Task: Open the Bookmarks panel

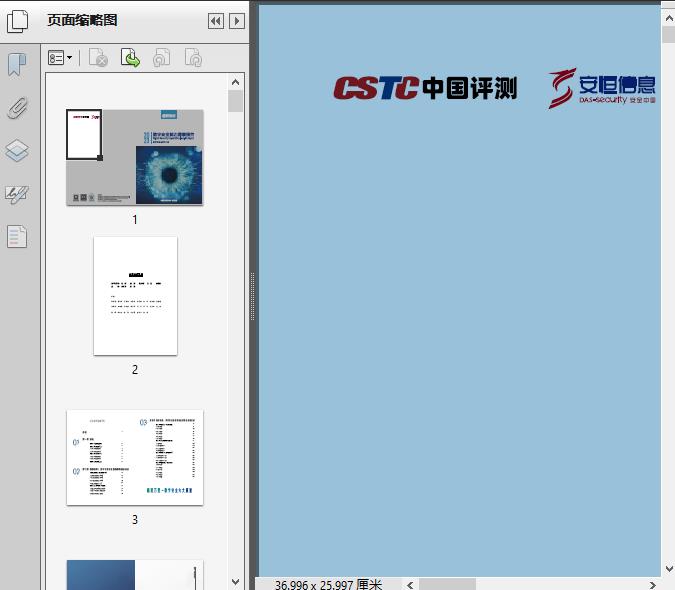Action: [x=17, y=65]
